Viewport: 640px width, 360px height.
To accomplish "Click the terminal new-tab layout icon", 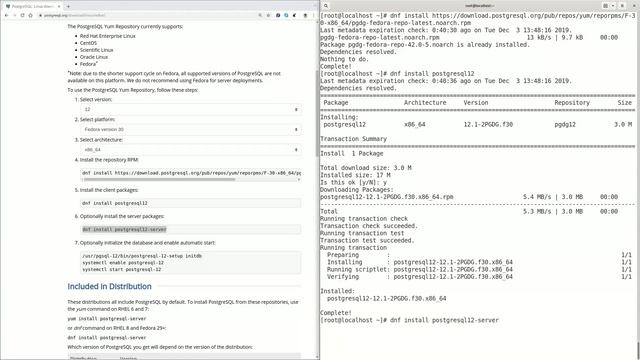I will pyautogui.click(x=606, y=6).
